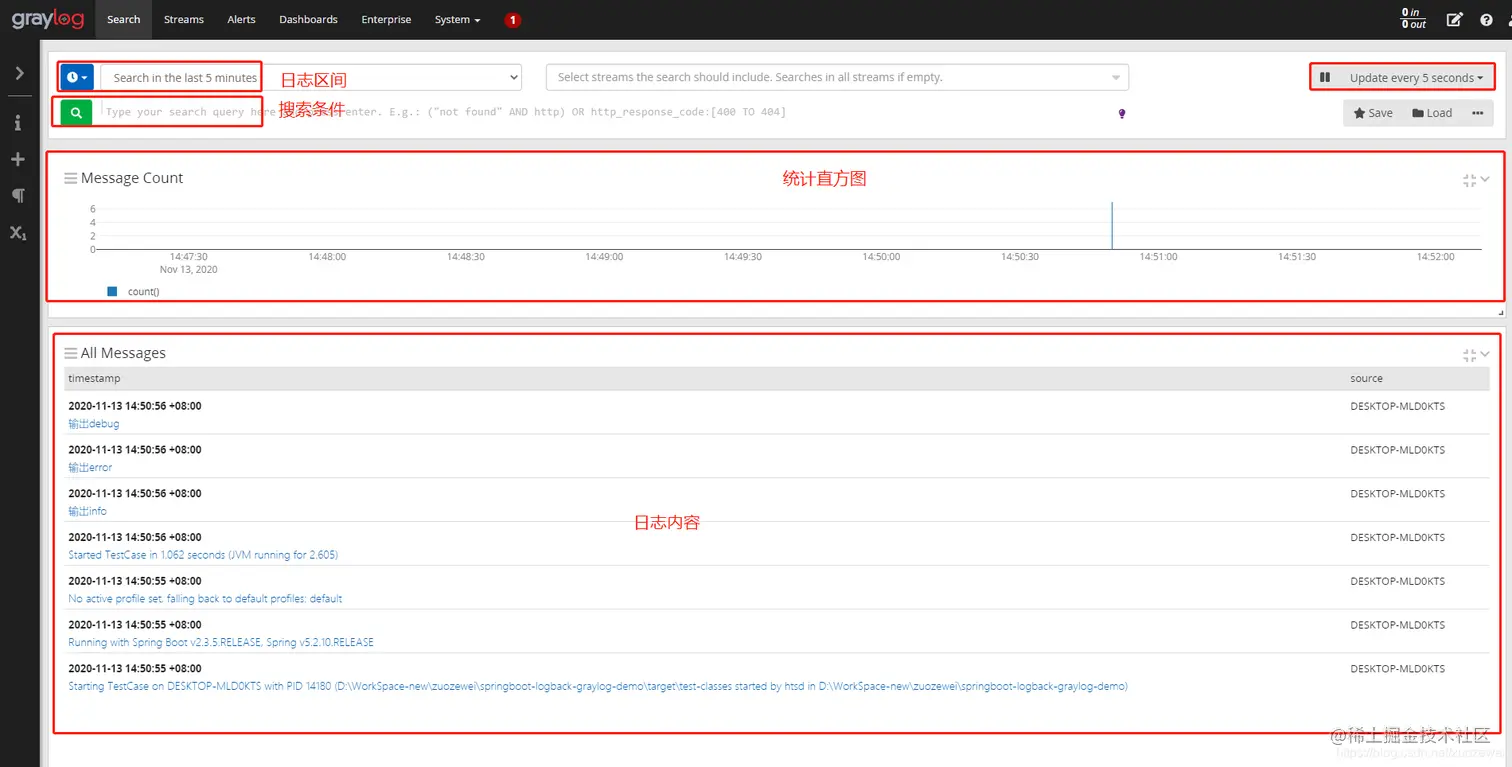This screenshot has width=1512, height=767.
Task: Expand the left sidebar with chevron
Action: pyautogui.click(x=19, y=73)
